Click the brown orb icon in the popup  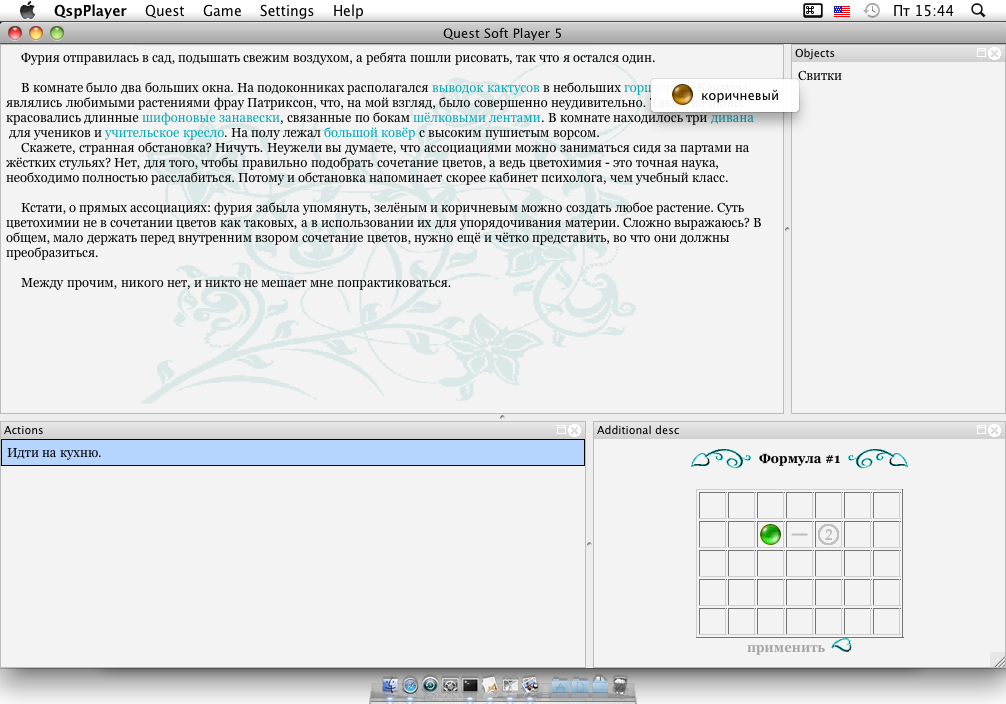coord(682,96)
